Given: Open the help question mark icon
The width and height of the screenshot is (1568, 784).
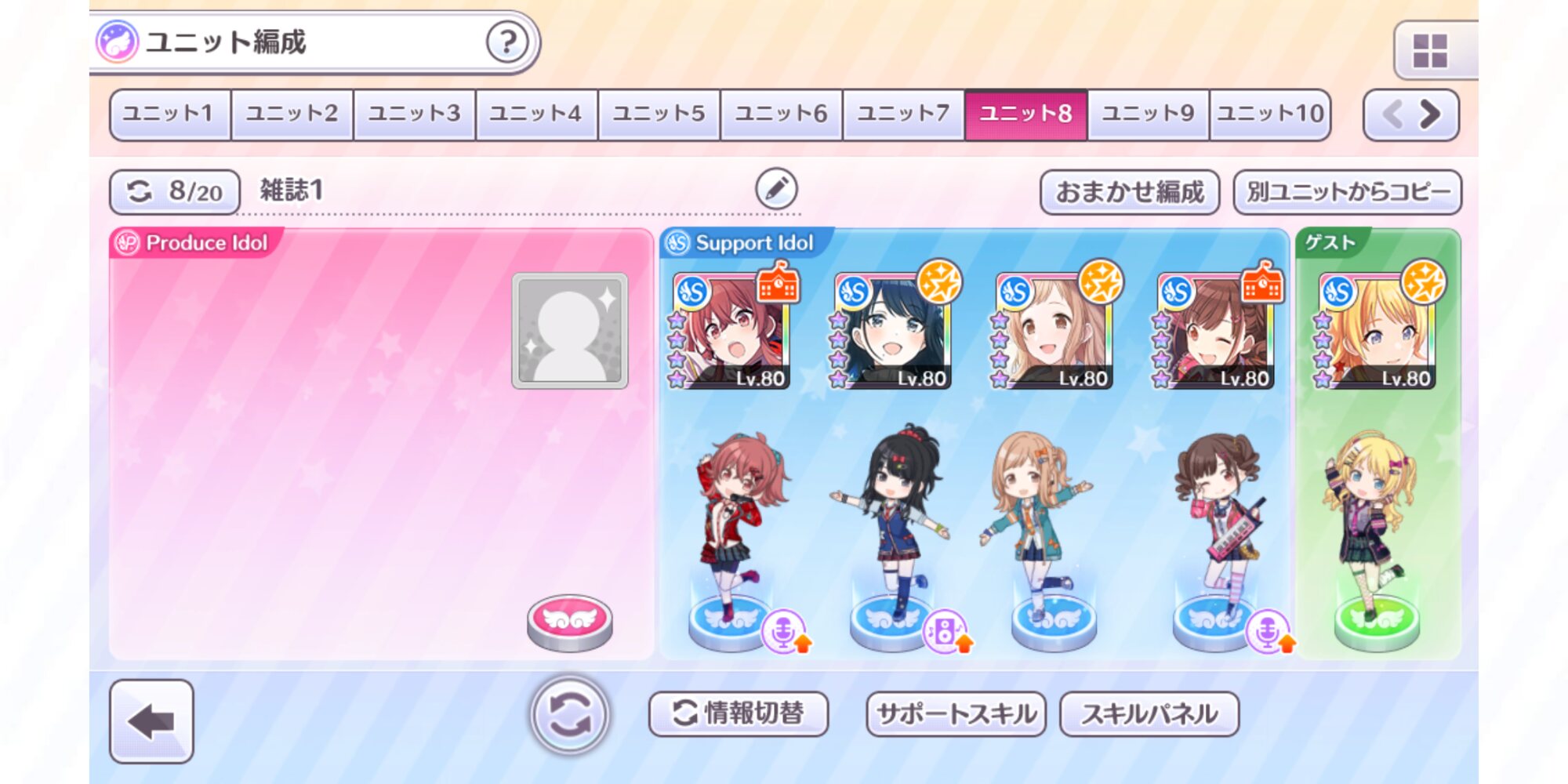Looking at the screenshot, I should click(x=506, y=42).
